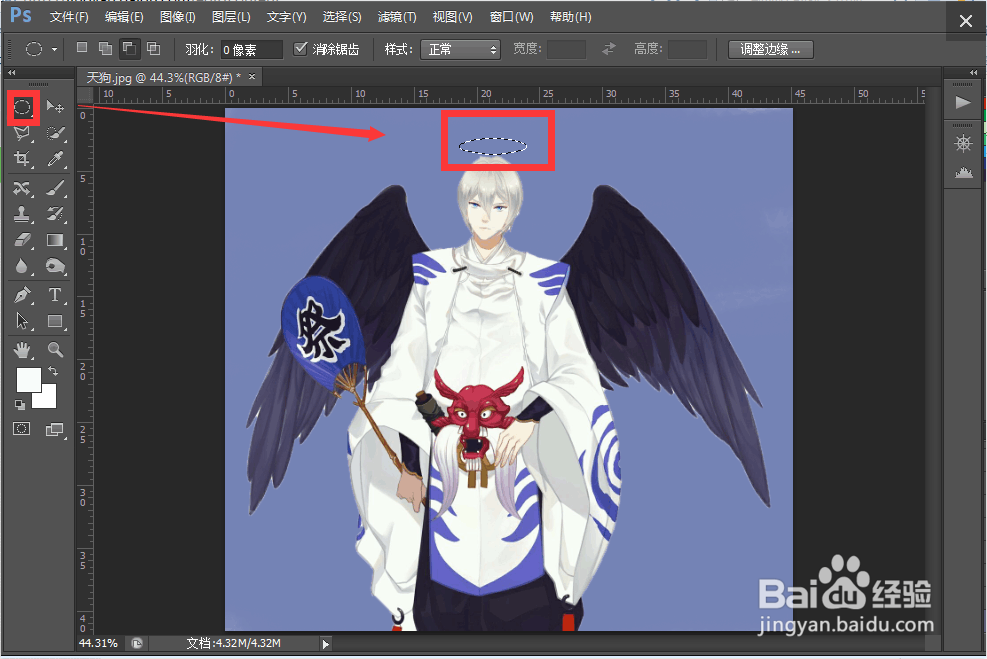This screenshot has width=987, height=659.
Task: Open the 文件(F) menu
Action: coord(69,17)
